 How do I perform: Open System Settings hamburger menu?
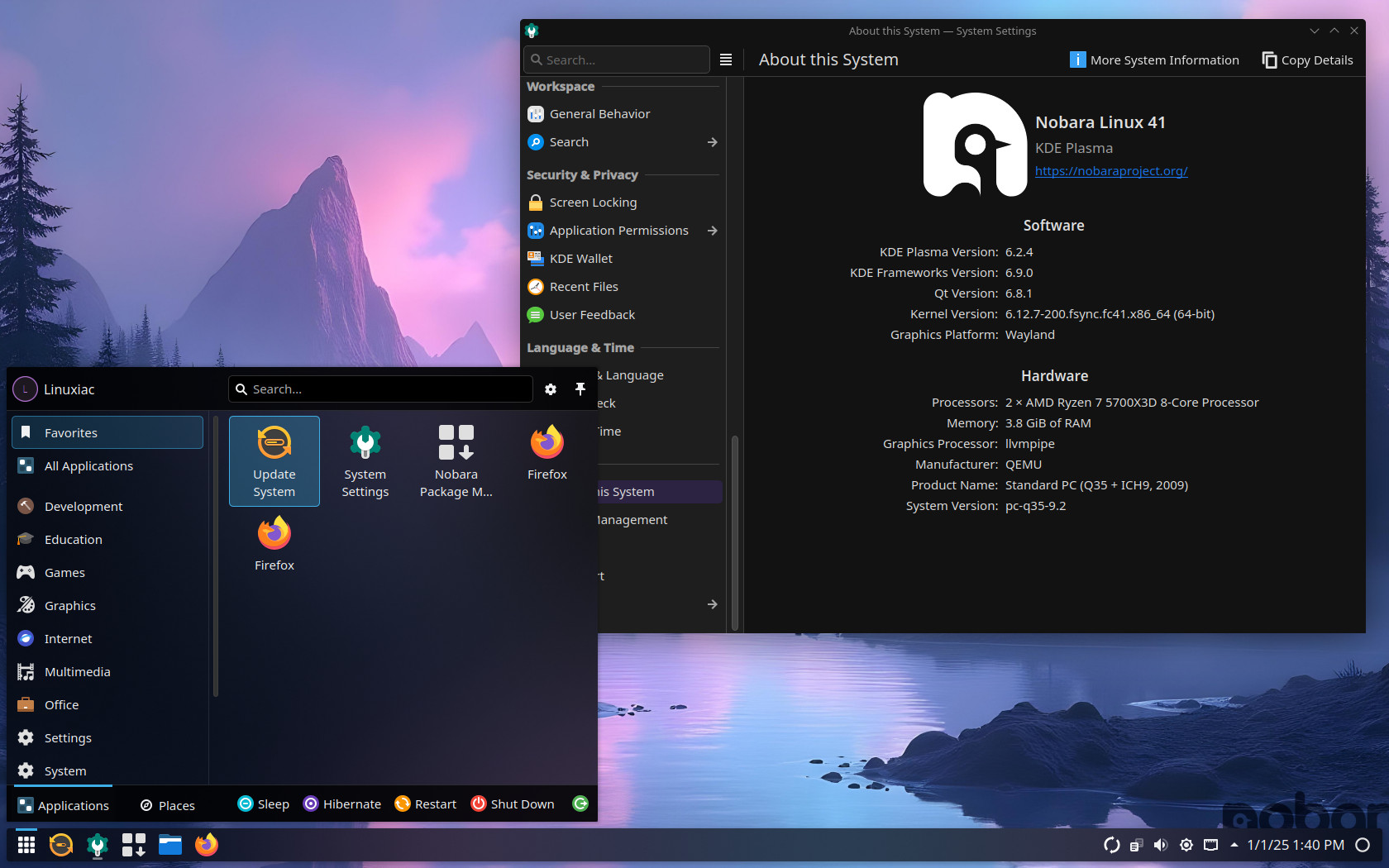(726, 60)
